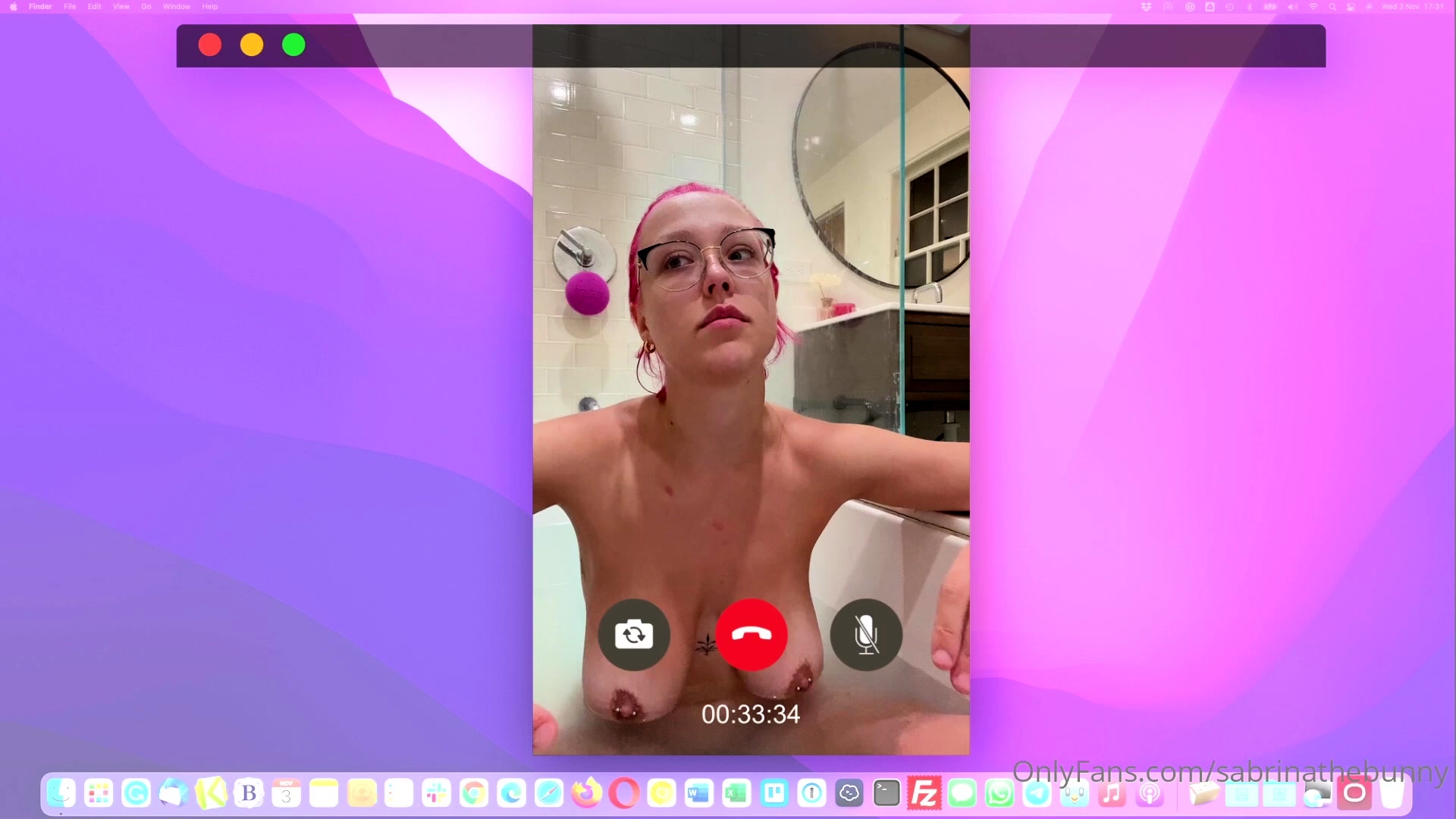The height and width of the screenshot is (819, 1456).
Task: Open the Go menu
Action: 146,7
